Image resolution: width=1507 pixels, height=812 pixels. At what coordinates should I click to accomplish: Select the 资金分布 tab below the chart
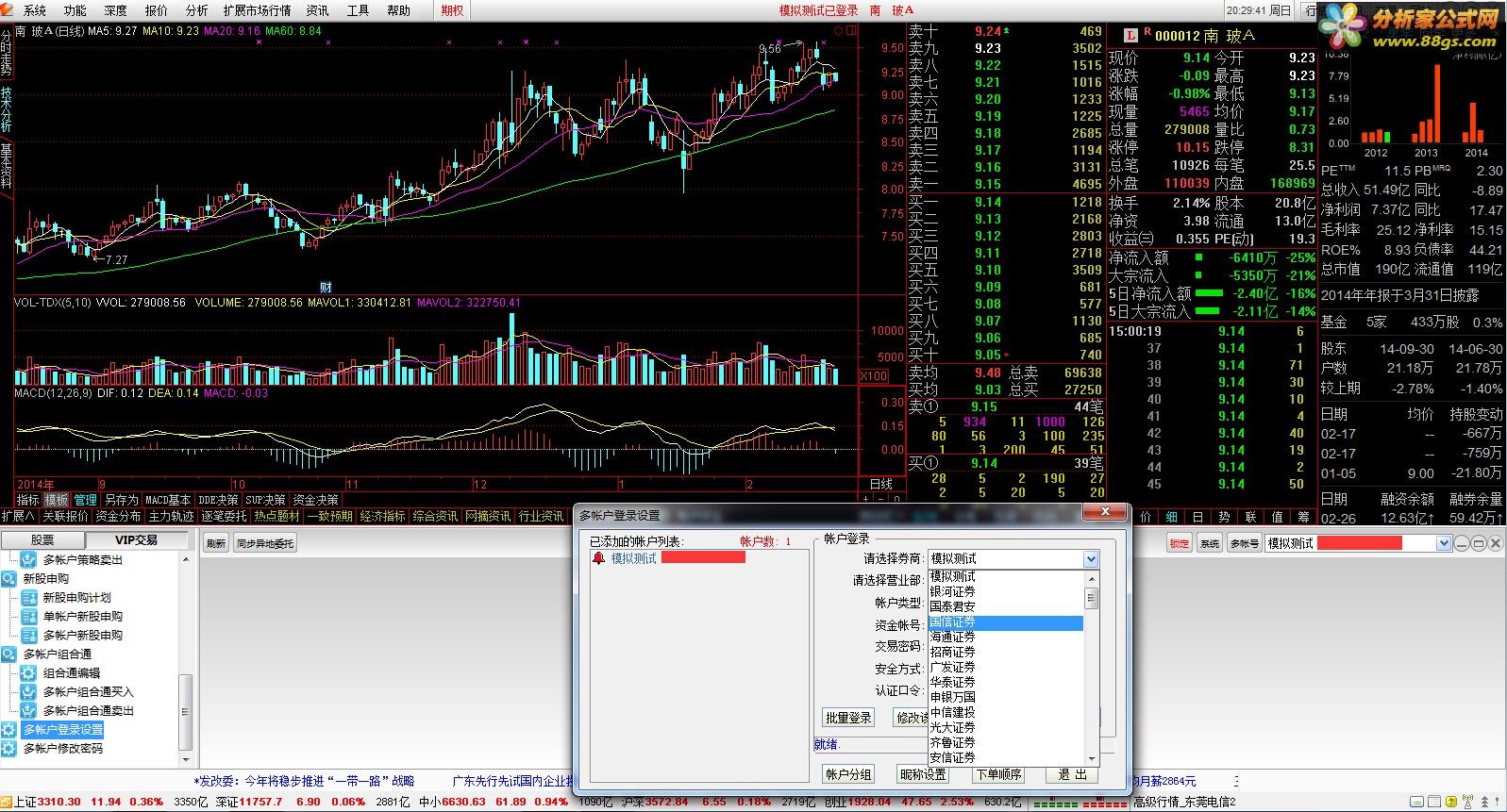(117, 516)
